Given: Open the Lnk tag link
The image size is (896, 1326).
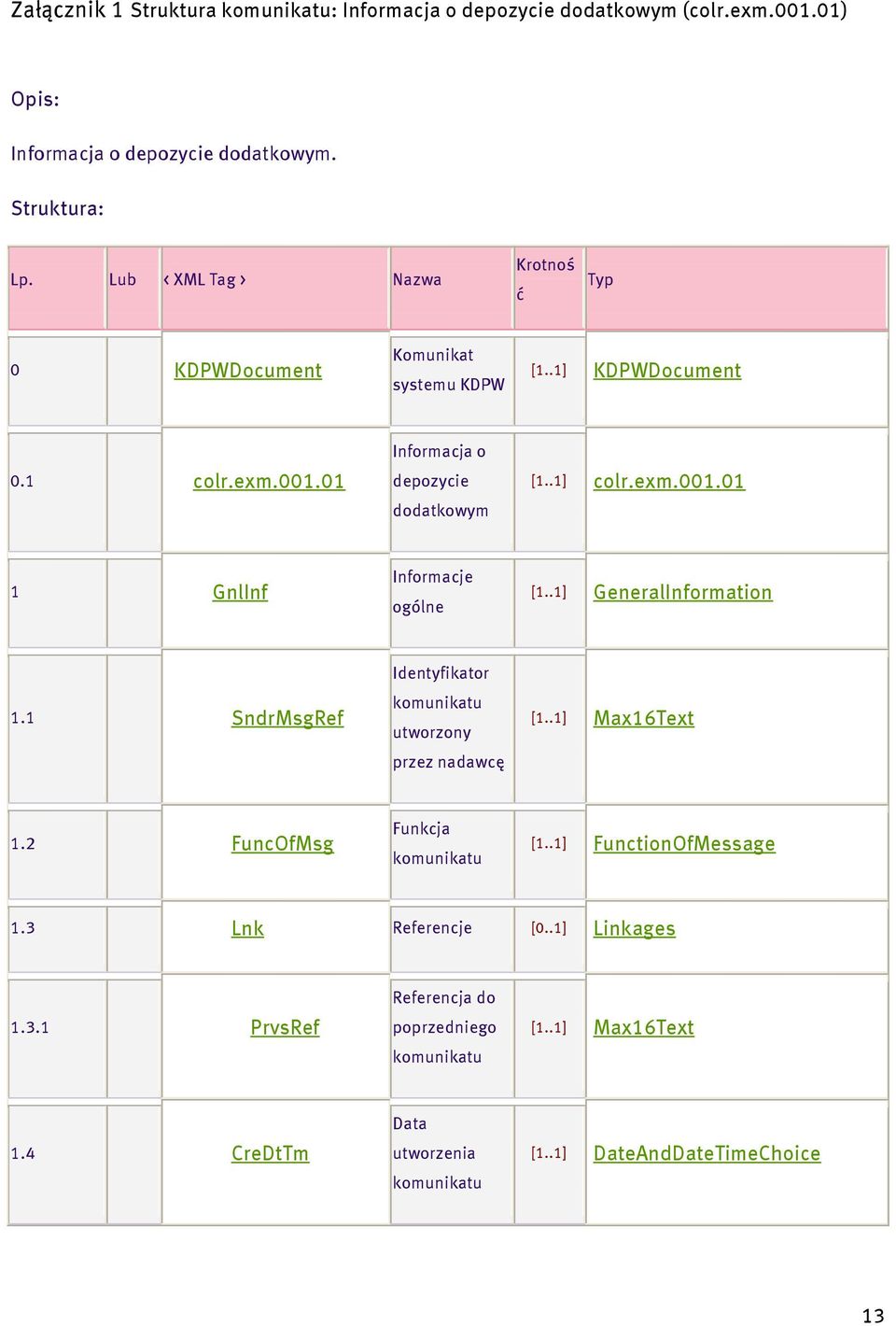Looking at the screenshot, I should 247,928.
